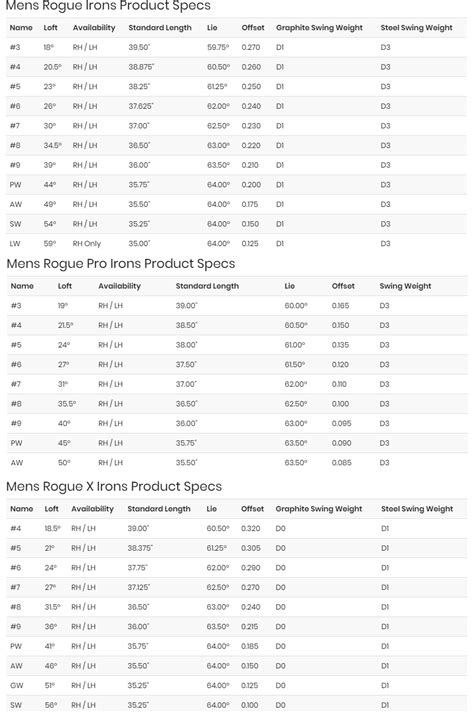Select the 0.320 offset value in Rogue X
The width and height of the screenshot is (474, 713).
pyautogui.click(x=251, y=528)
